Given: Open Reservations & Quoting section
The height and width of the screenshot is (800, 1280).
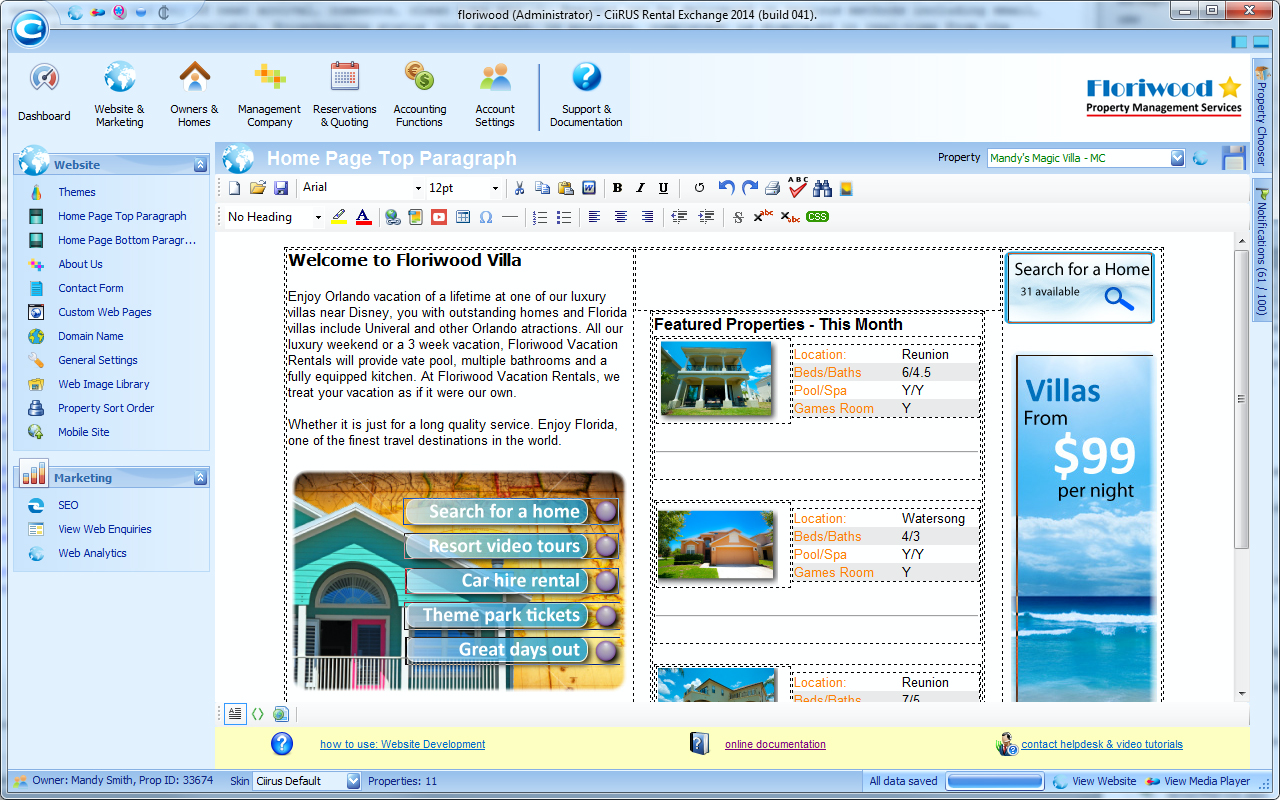Looking at the screenshot, I should click(x=345, y=93).
